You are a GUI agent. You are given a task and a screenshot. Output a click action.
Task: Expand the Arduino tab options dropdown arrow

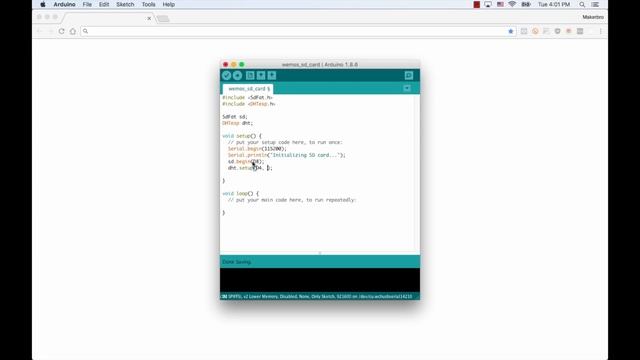click(x=407, y=88)
